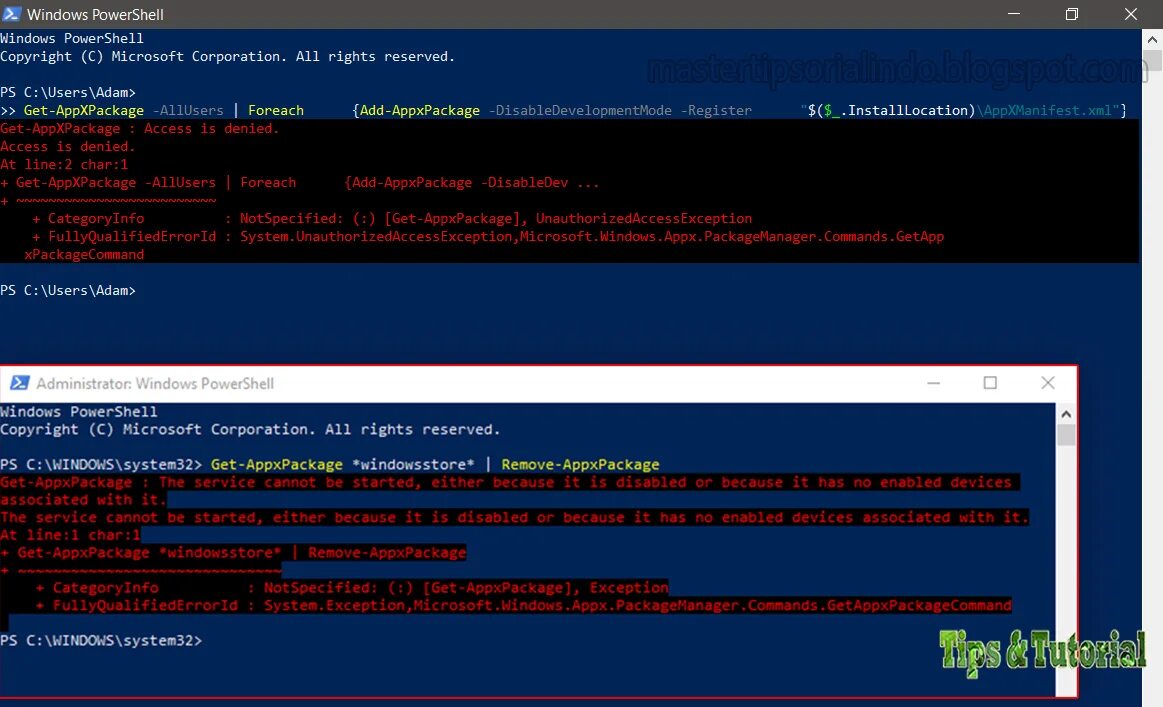Click the 'PS C:\Users\Adam>' prompt below the error

68,290
